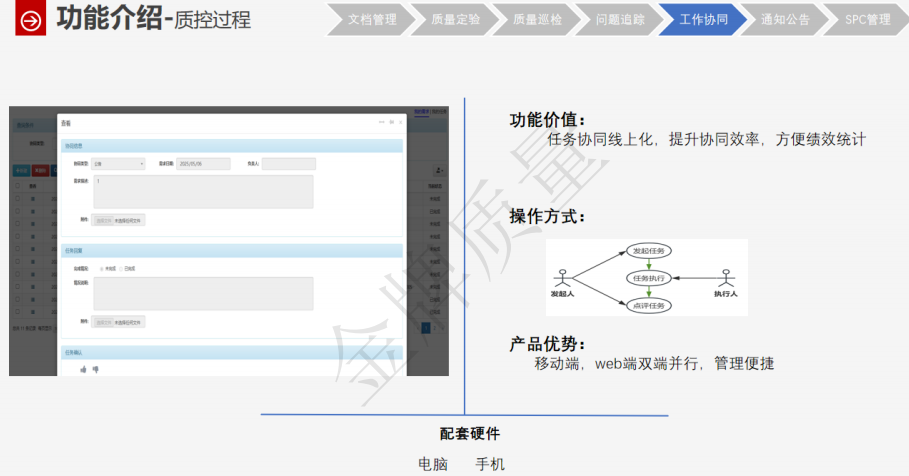This screenshot has height=476, width=909.
Task: Click the 任务执行 oval node
Action: 648,277
